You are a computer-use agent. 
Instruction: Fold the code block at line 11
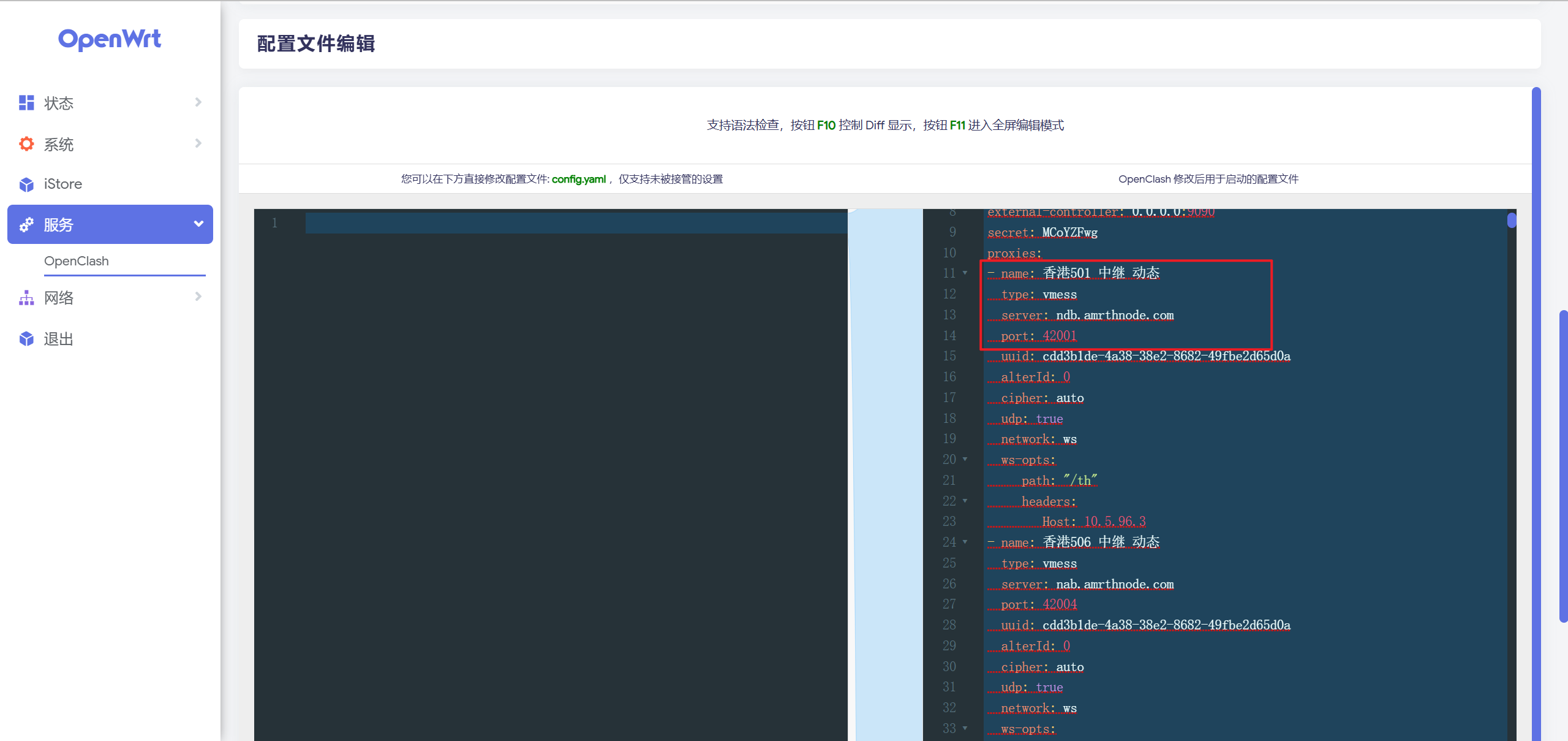965,273
